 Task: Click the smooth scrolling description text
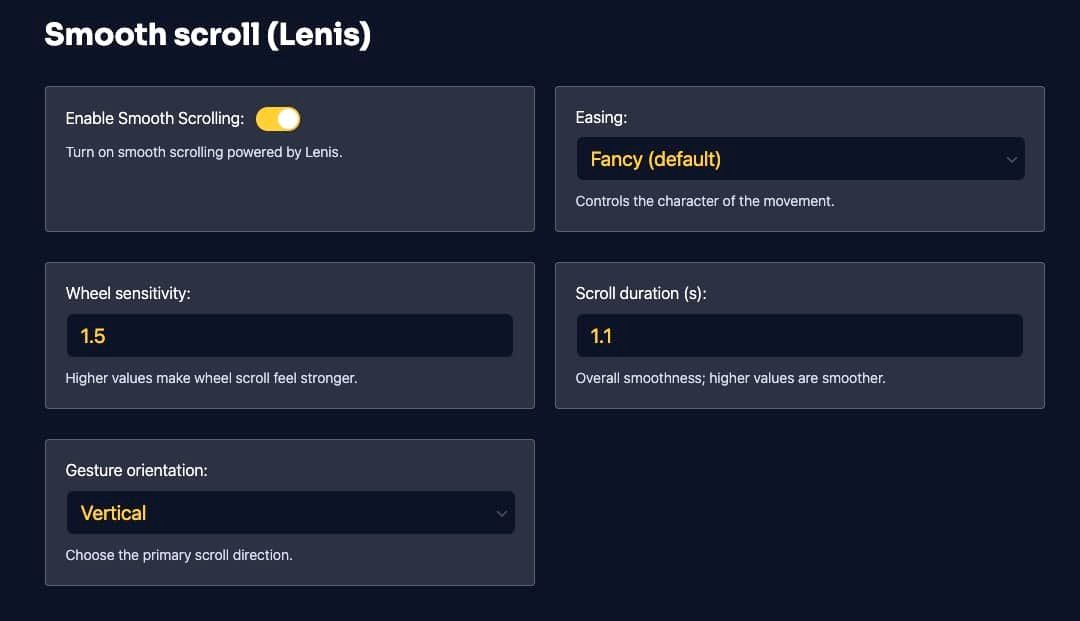pos(203,152)
